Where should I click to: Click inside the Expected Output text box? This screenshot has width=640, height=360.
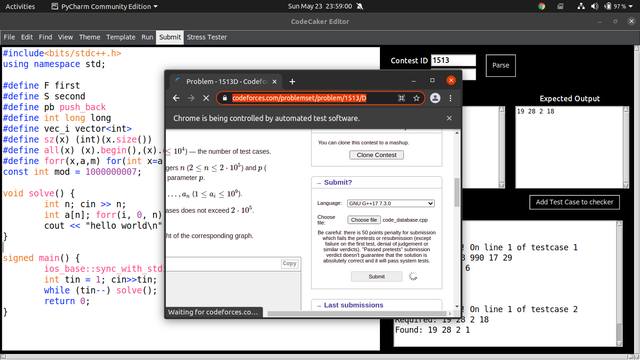[569, 147]
